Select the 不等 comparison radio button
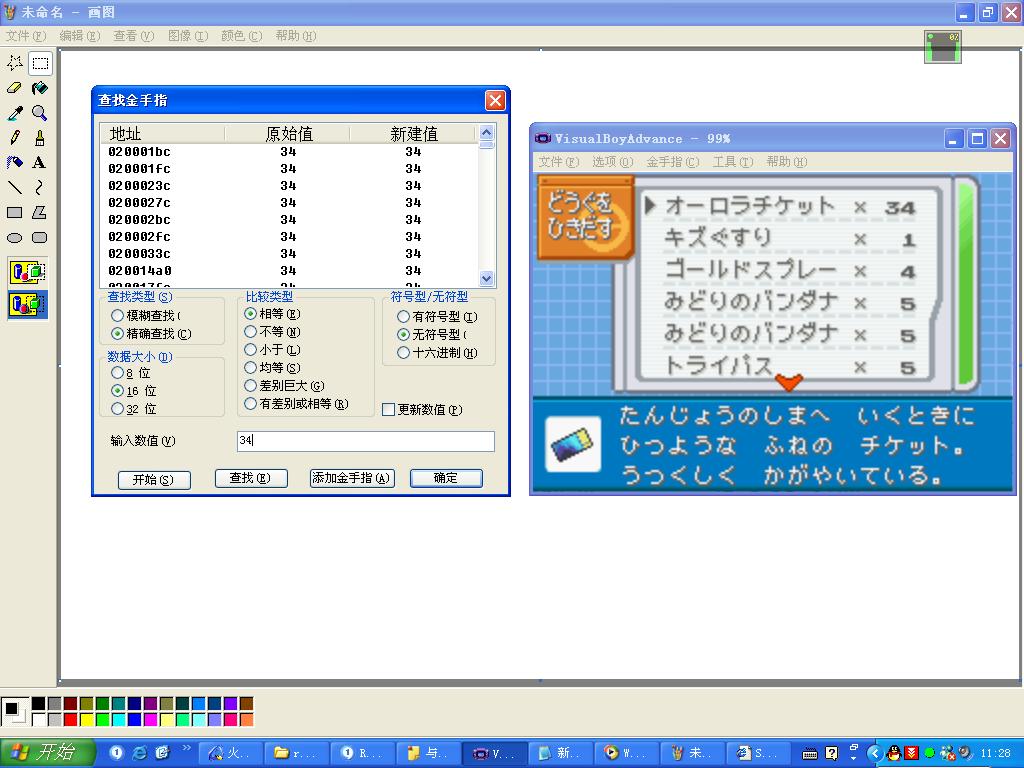1024x768 pixels. [x=251, y=332]
